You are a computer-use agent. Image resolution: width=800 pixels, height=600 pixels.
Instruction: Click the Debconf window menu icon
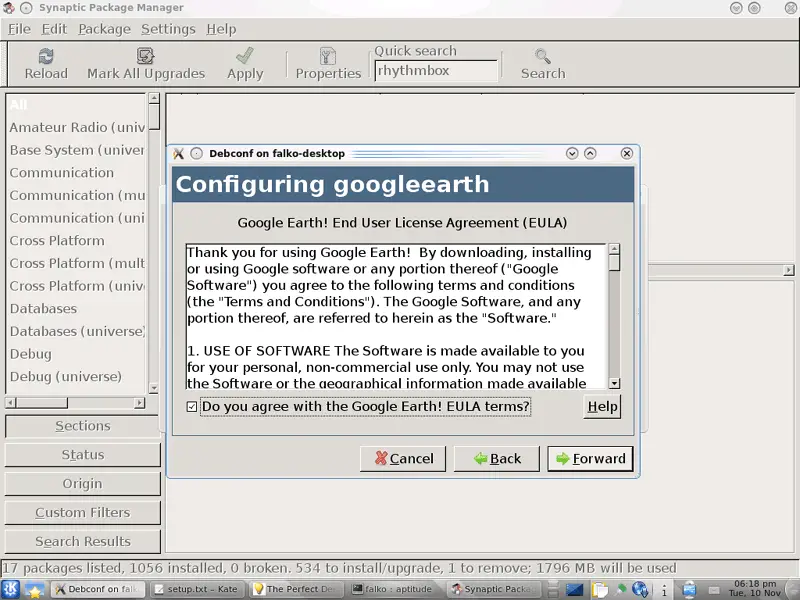coord(179,154)
